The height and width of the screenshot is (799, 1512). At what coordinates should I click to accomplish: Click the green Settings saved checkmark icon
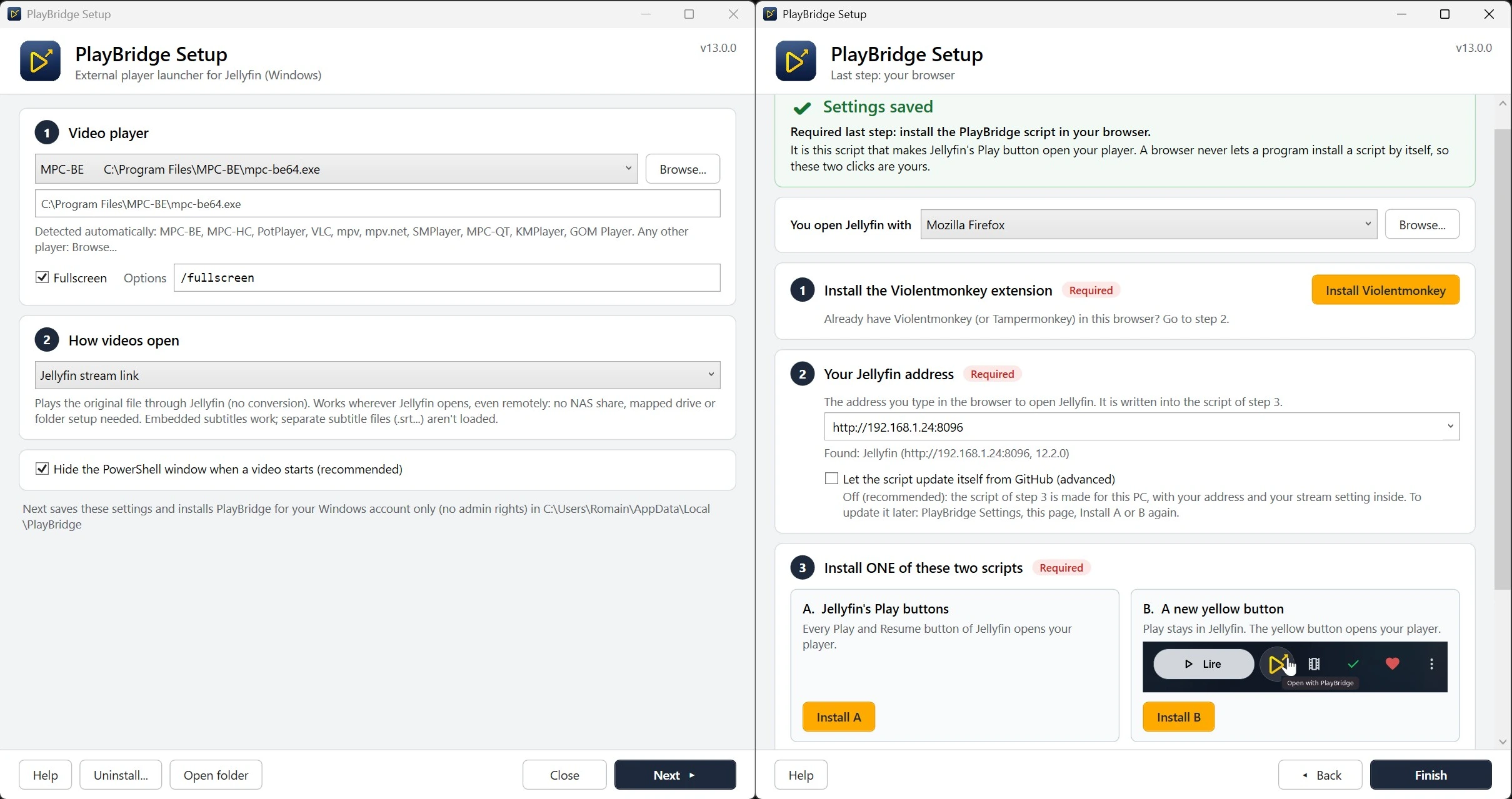(x=802, y=109)
